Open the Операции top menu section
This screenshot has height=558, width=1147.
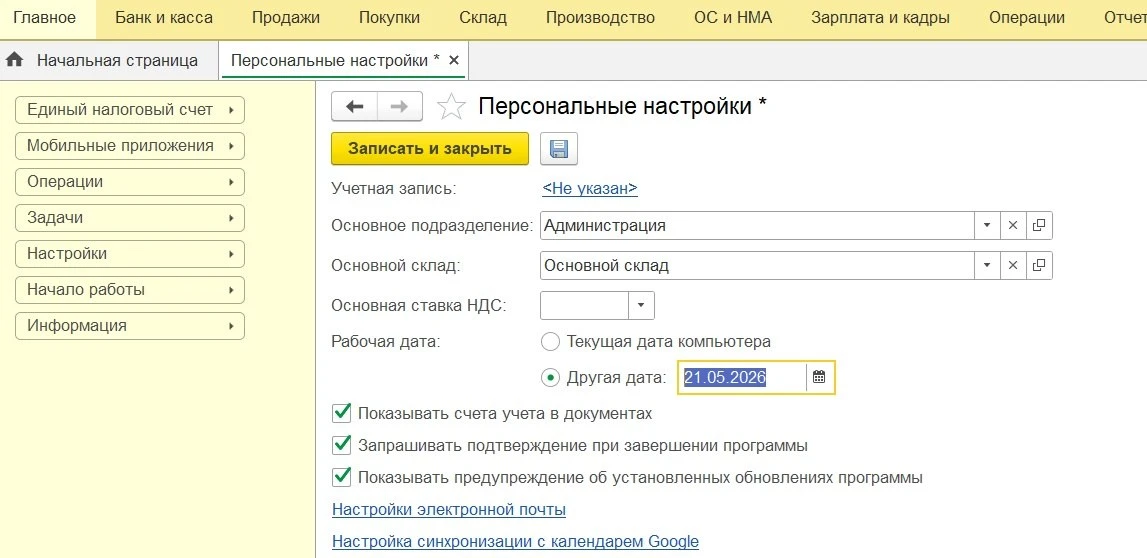[1026, 18]
